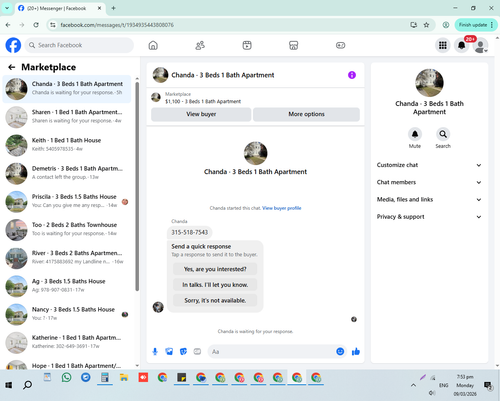
Task: Open a new browser tab
Action: [113, 8]
